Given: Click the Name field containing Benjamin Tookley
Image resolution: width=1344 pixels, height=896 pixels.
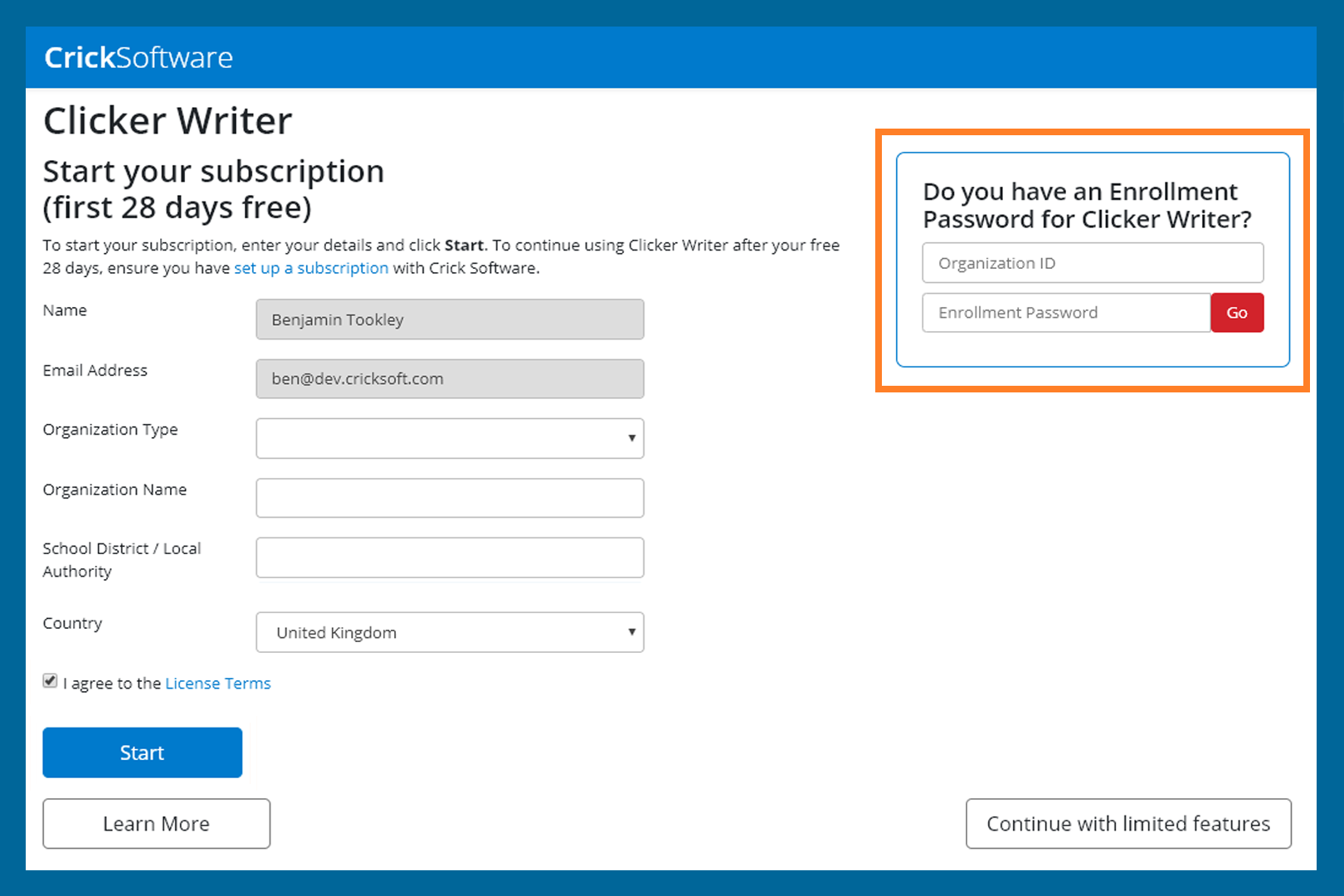Looking at the screenshot, I should (x=450, y=319).
